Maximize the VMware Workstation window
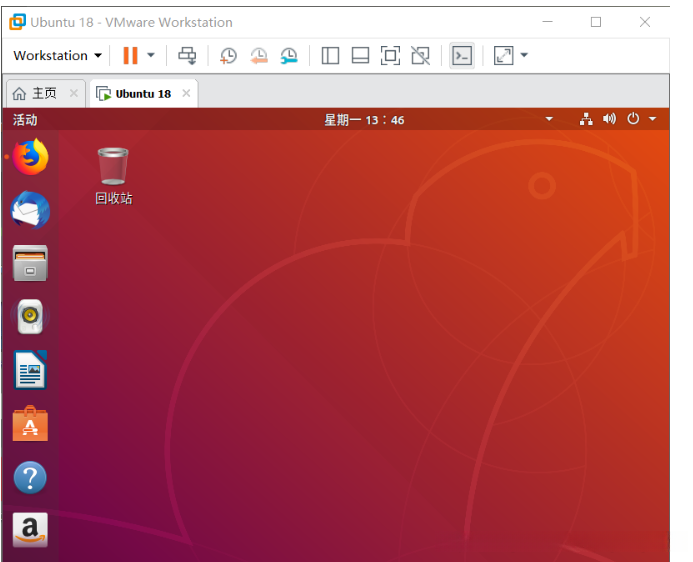This screenshot has height=562, width=693. 596,22
